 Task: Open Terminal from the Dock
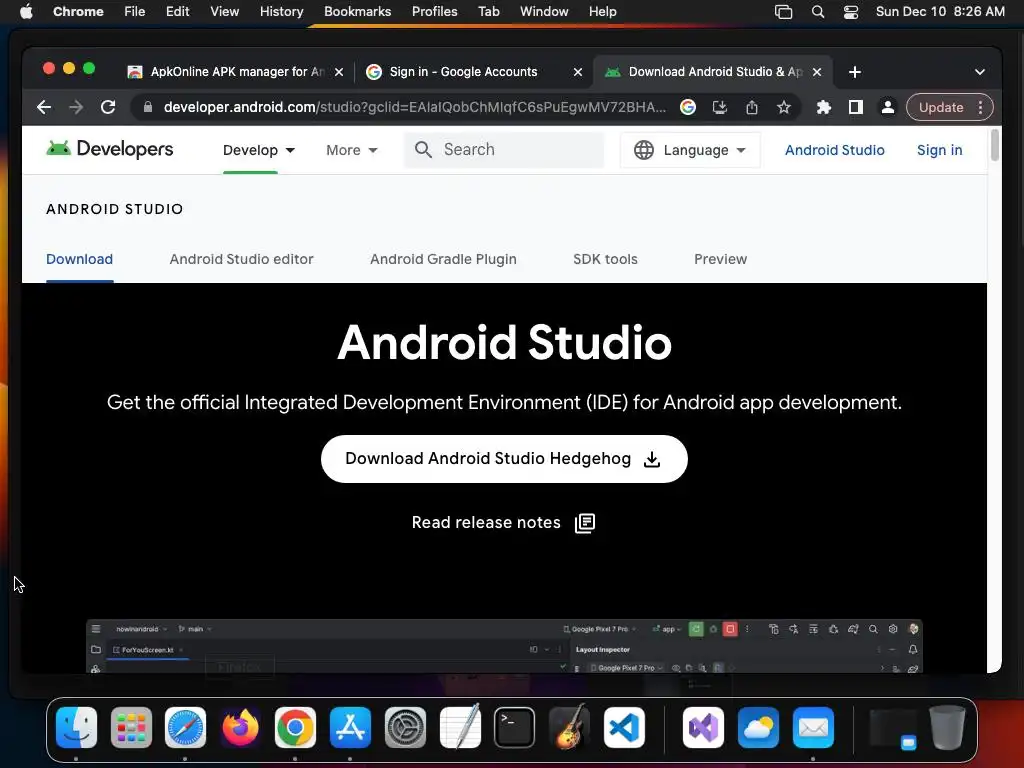(514, 728)
